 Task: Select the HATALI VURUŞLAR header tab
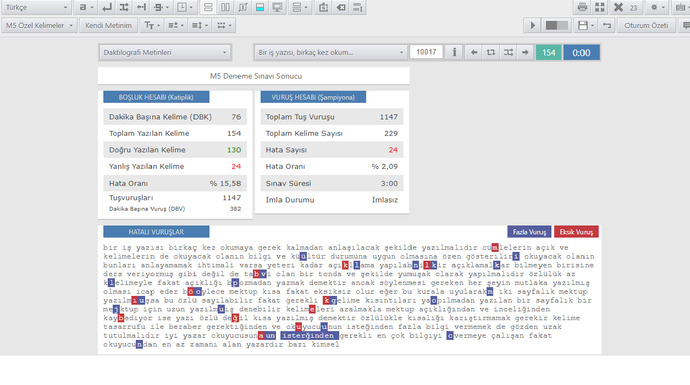[156, 232]
